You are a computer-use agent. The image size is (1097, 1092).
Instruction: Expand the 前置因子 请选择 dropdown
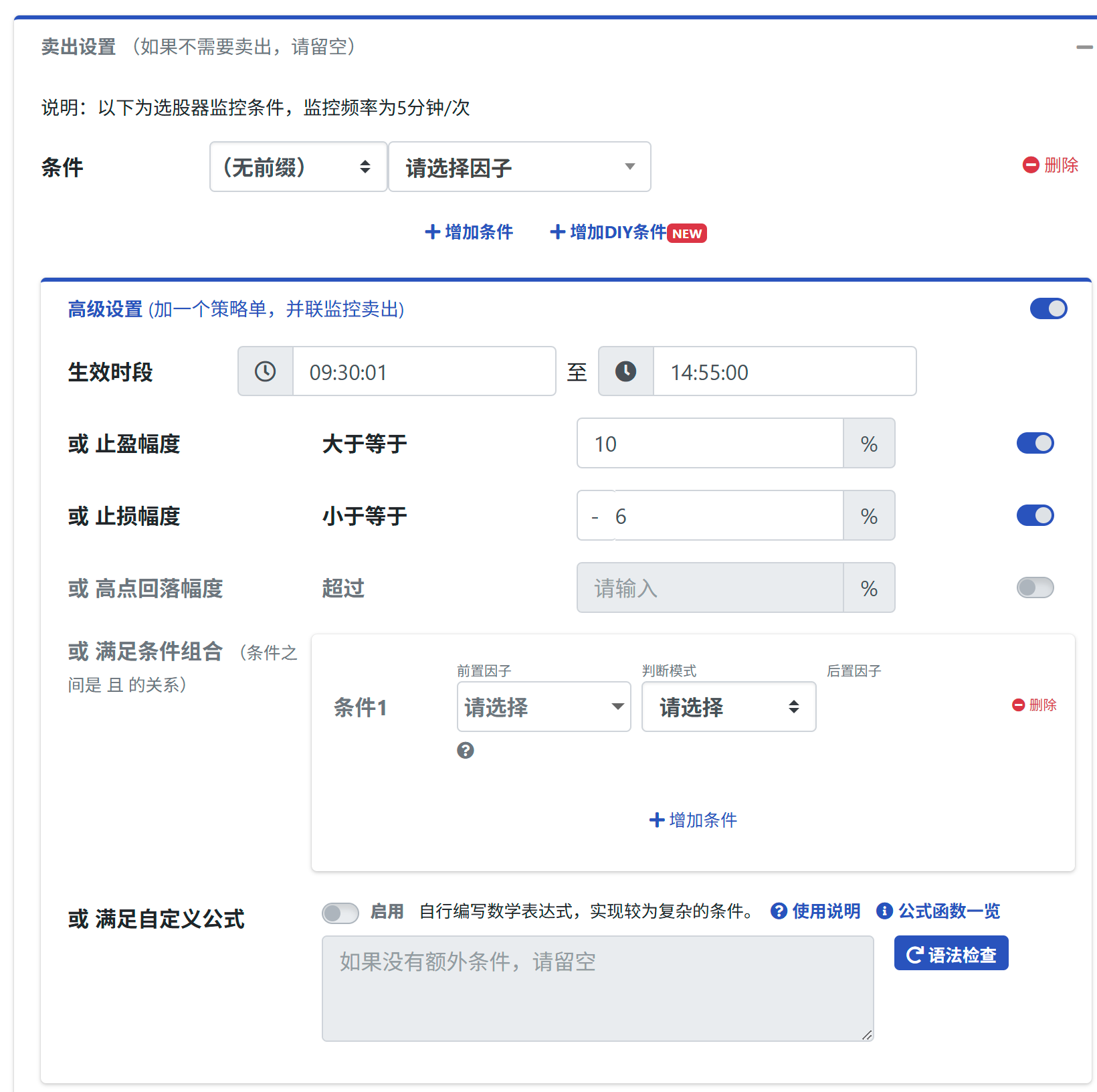point(544,707)
